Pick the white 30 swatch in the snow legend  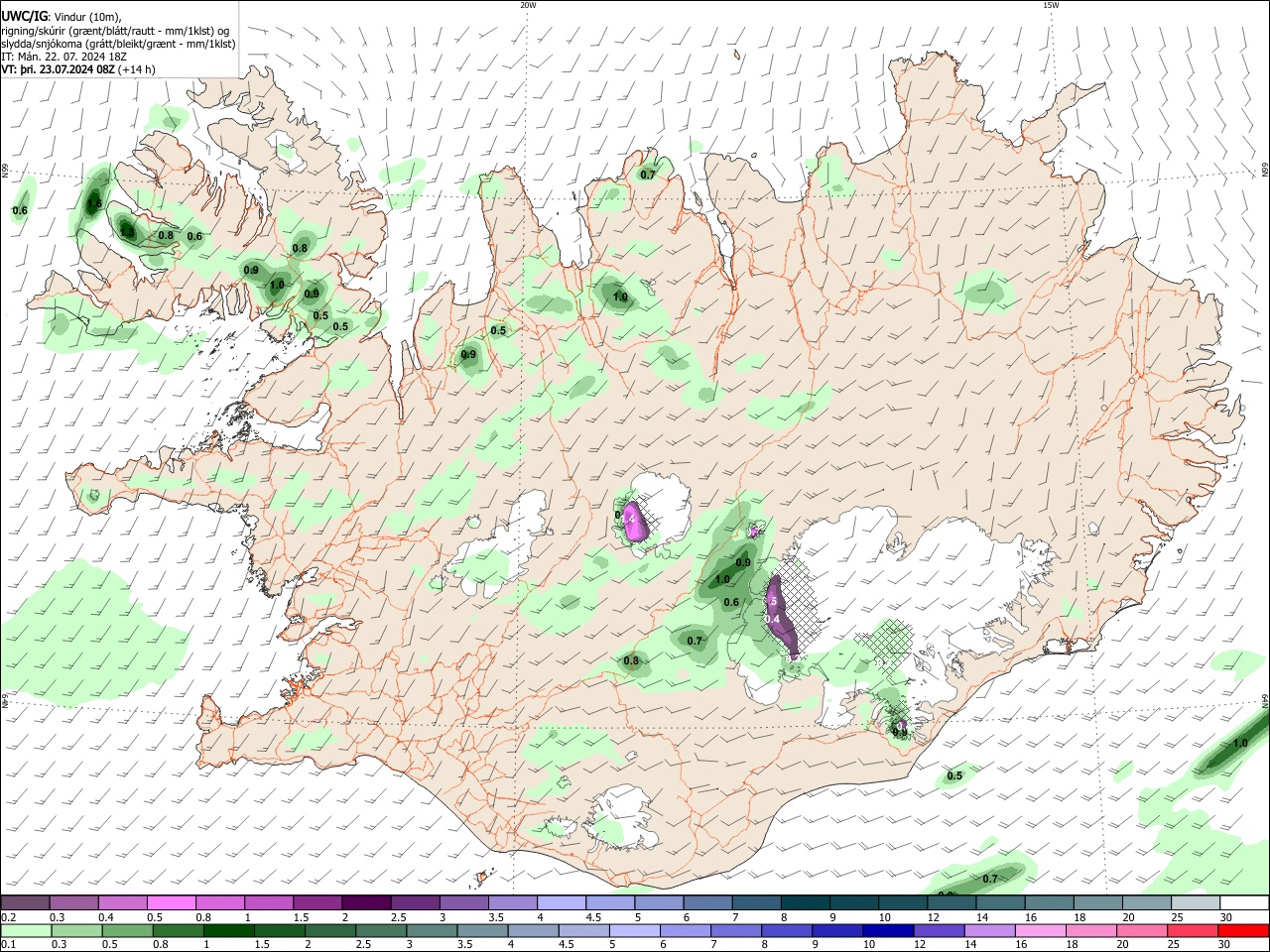point(1242,902)
